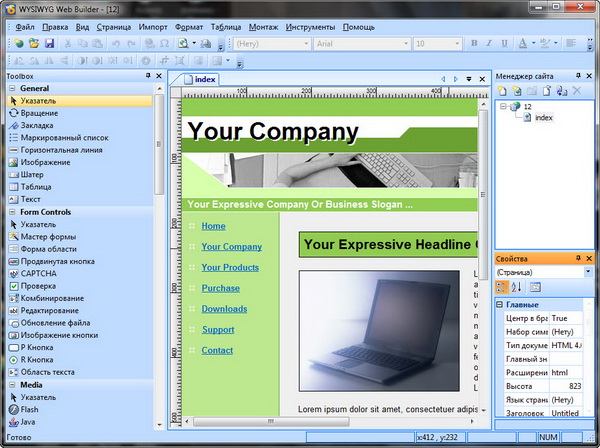Collapse the site tree node 12
The width and height of the screenshot is (600, 448).
click(x=503, y=106)
